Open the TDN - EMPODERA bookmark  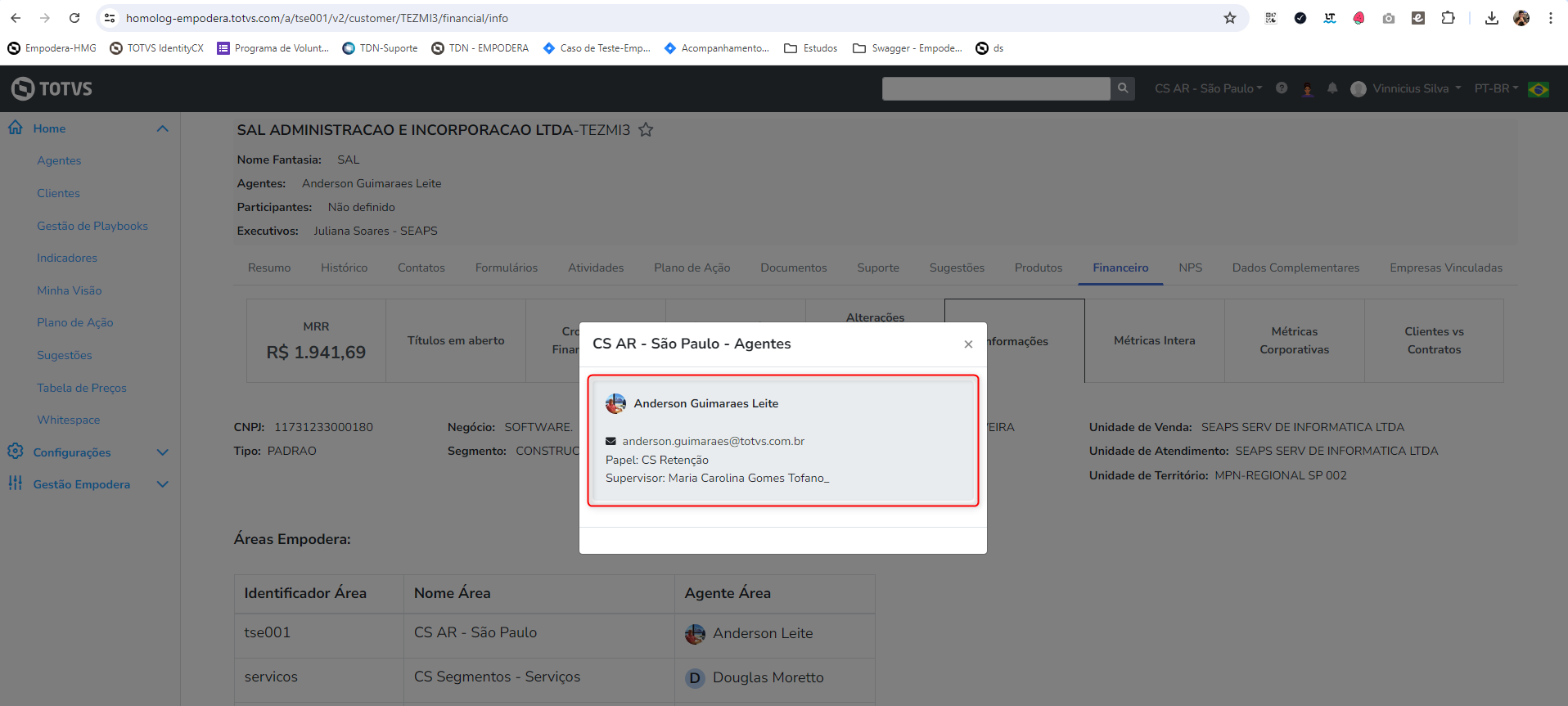[480, 48]
